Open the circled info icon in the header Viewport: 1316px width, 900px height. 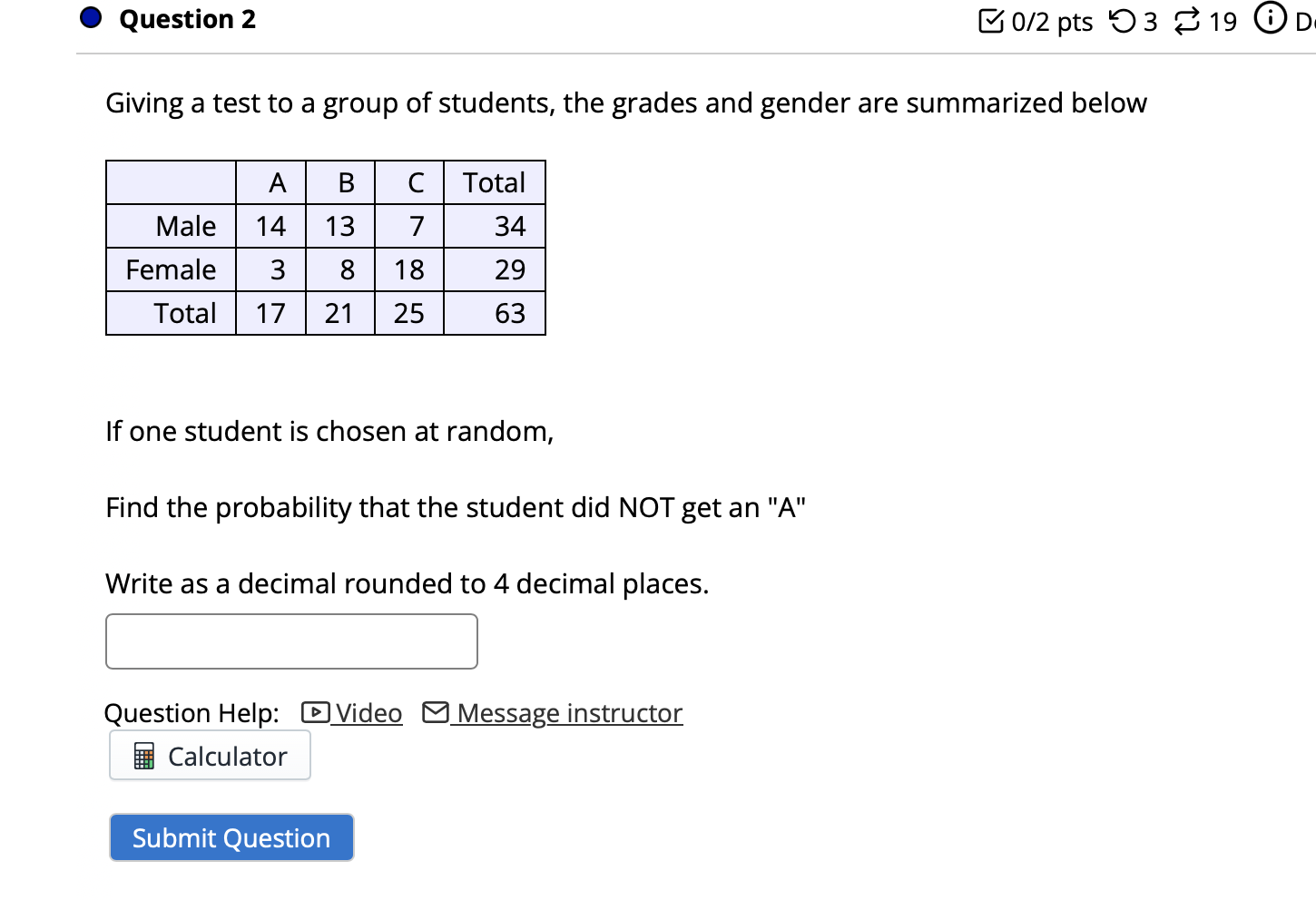coord(1271,17)
